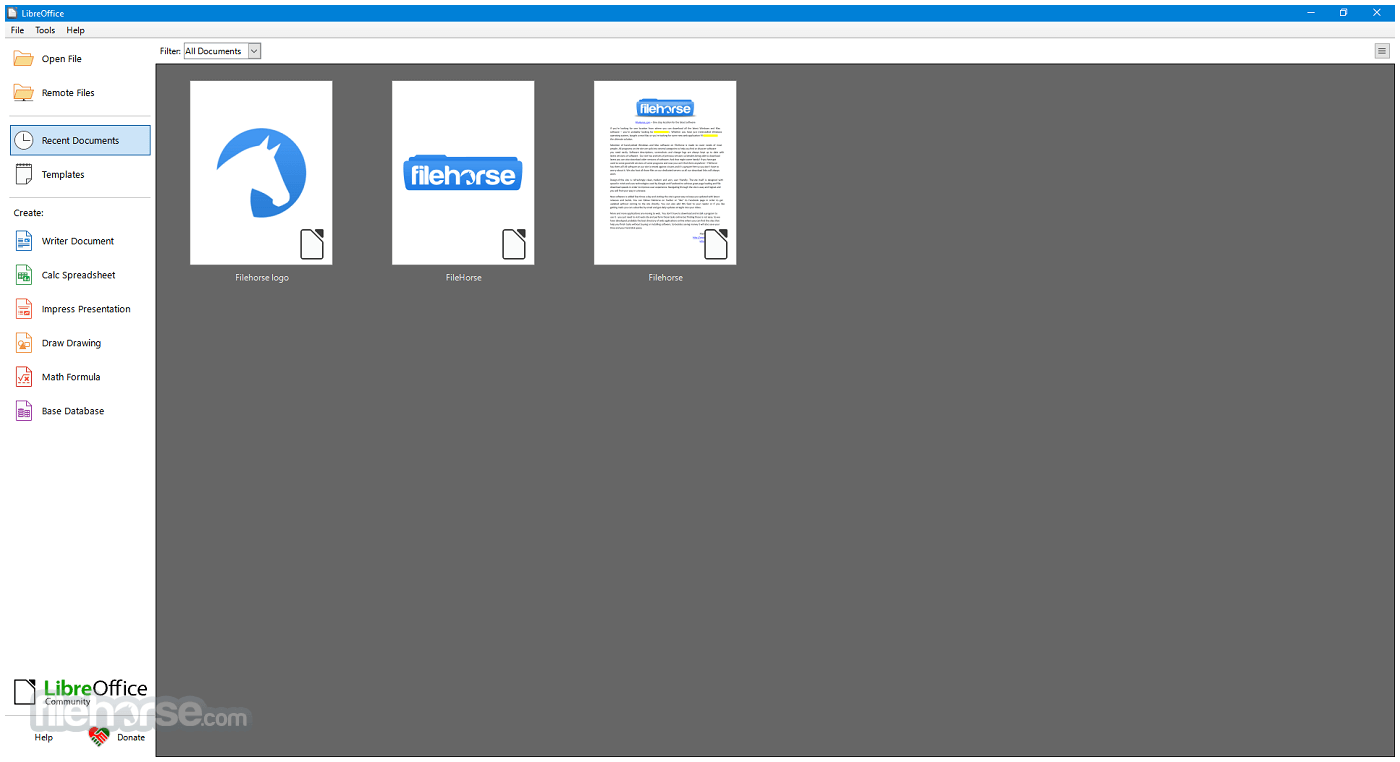Click the 'Filehorse logo' file name

262,278
